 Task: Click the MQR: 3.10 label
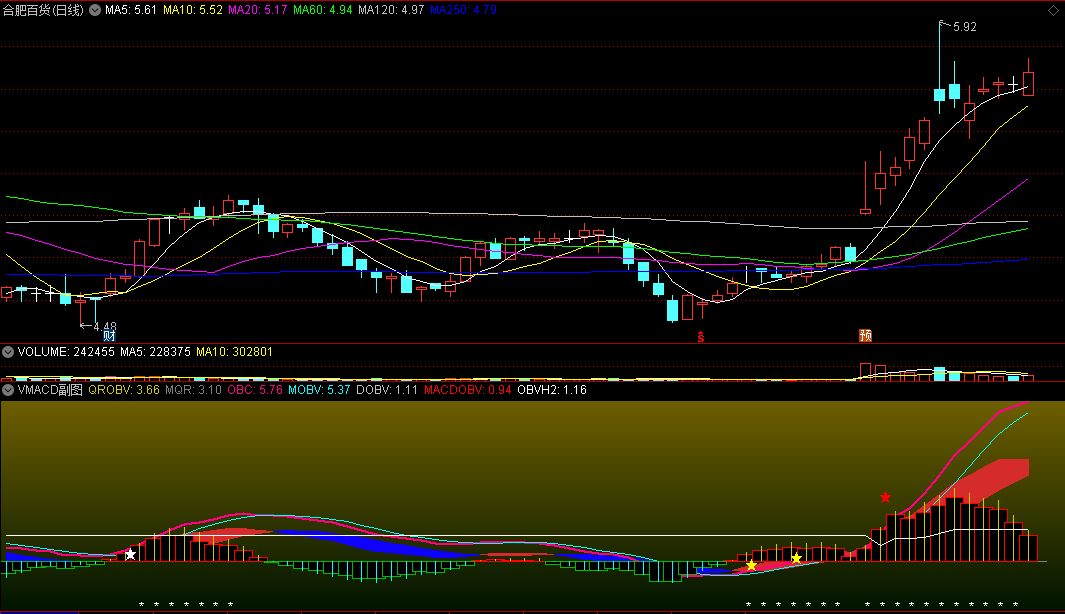(194, 390)
